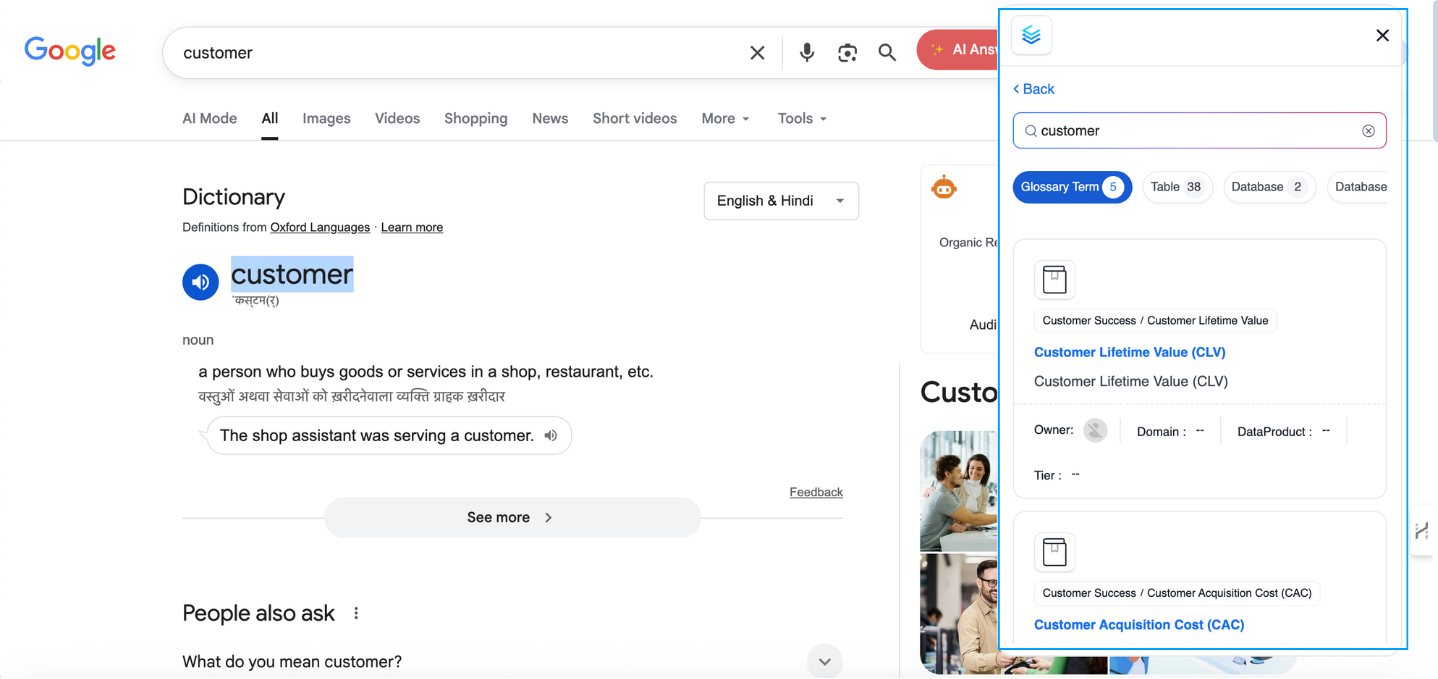Image resolution: width=1438 pixels, height=679 pixels.
Task: Switch to the Images tab
Action: click(326, 118)
